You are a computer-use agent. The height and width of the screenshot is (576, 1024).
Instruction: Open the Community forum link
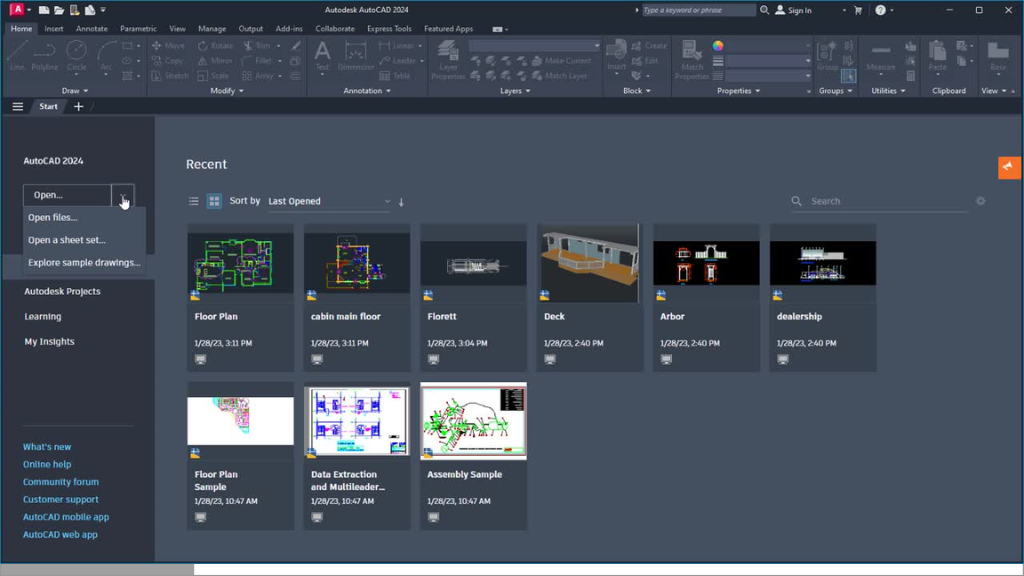pyautogui.click(x=61, y=482)
